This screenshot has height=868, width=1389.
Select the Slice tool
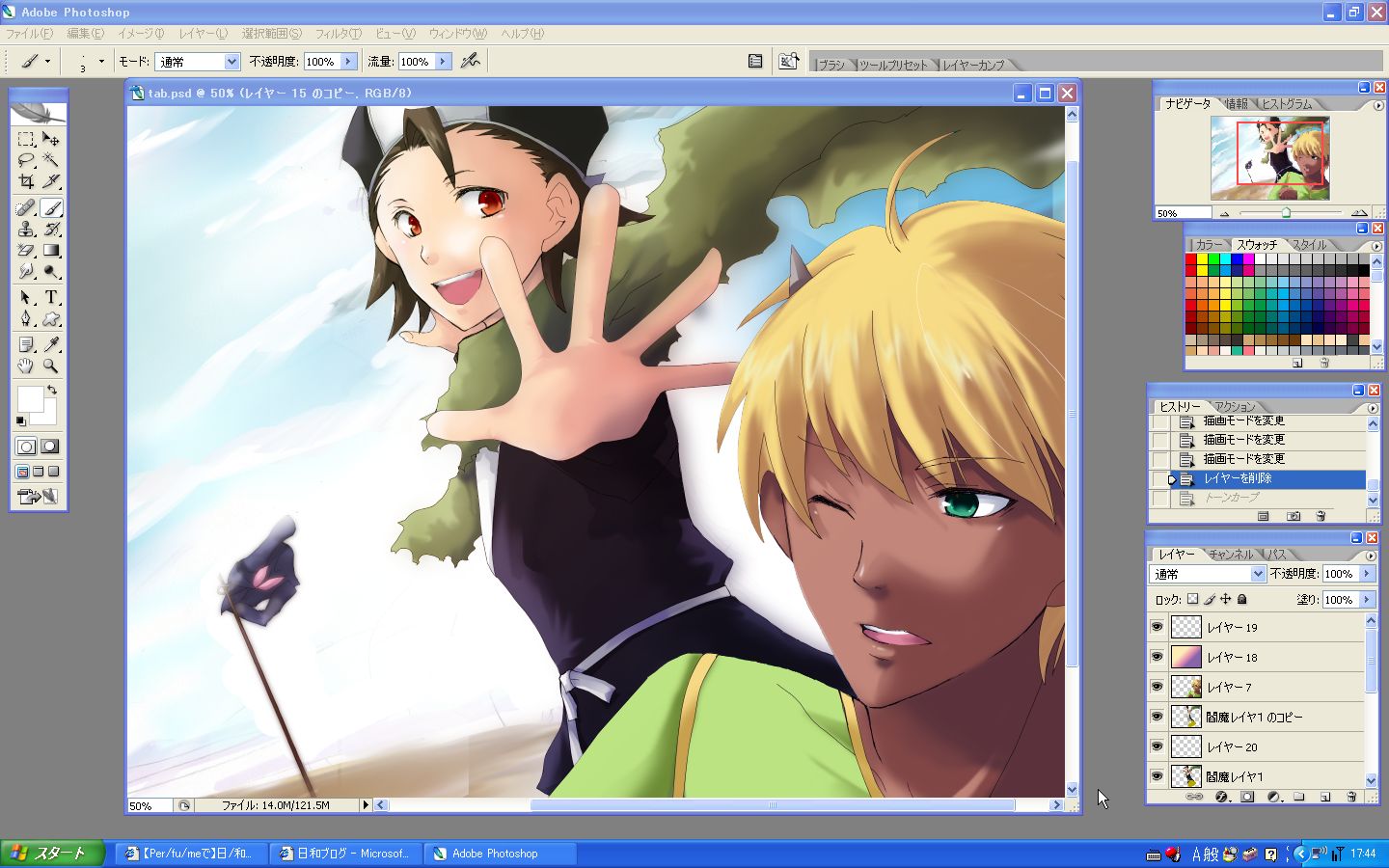tap(51, 181)
